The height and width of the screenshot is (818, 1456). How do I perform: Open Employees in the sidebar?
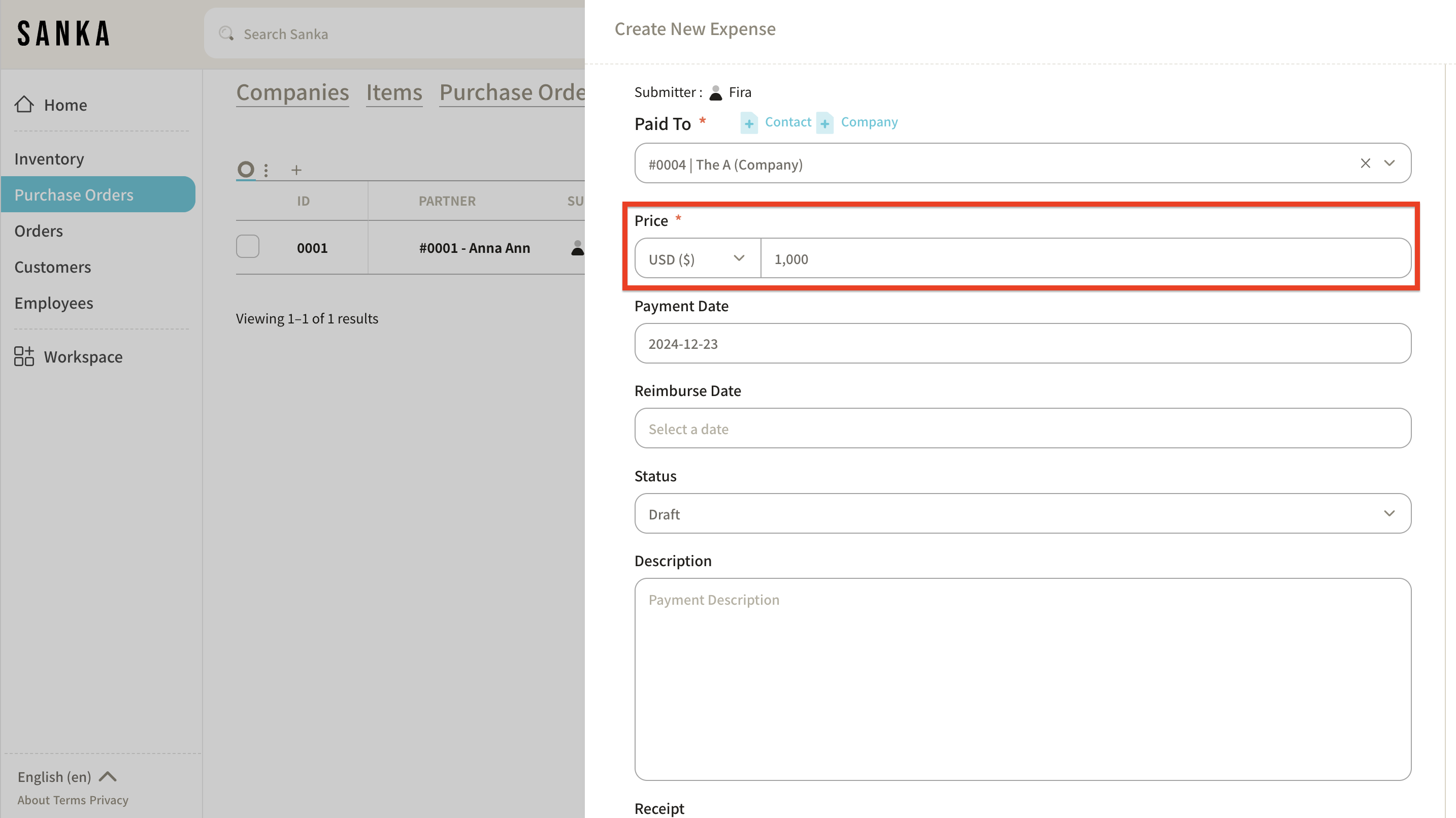pos(54,303)
